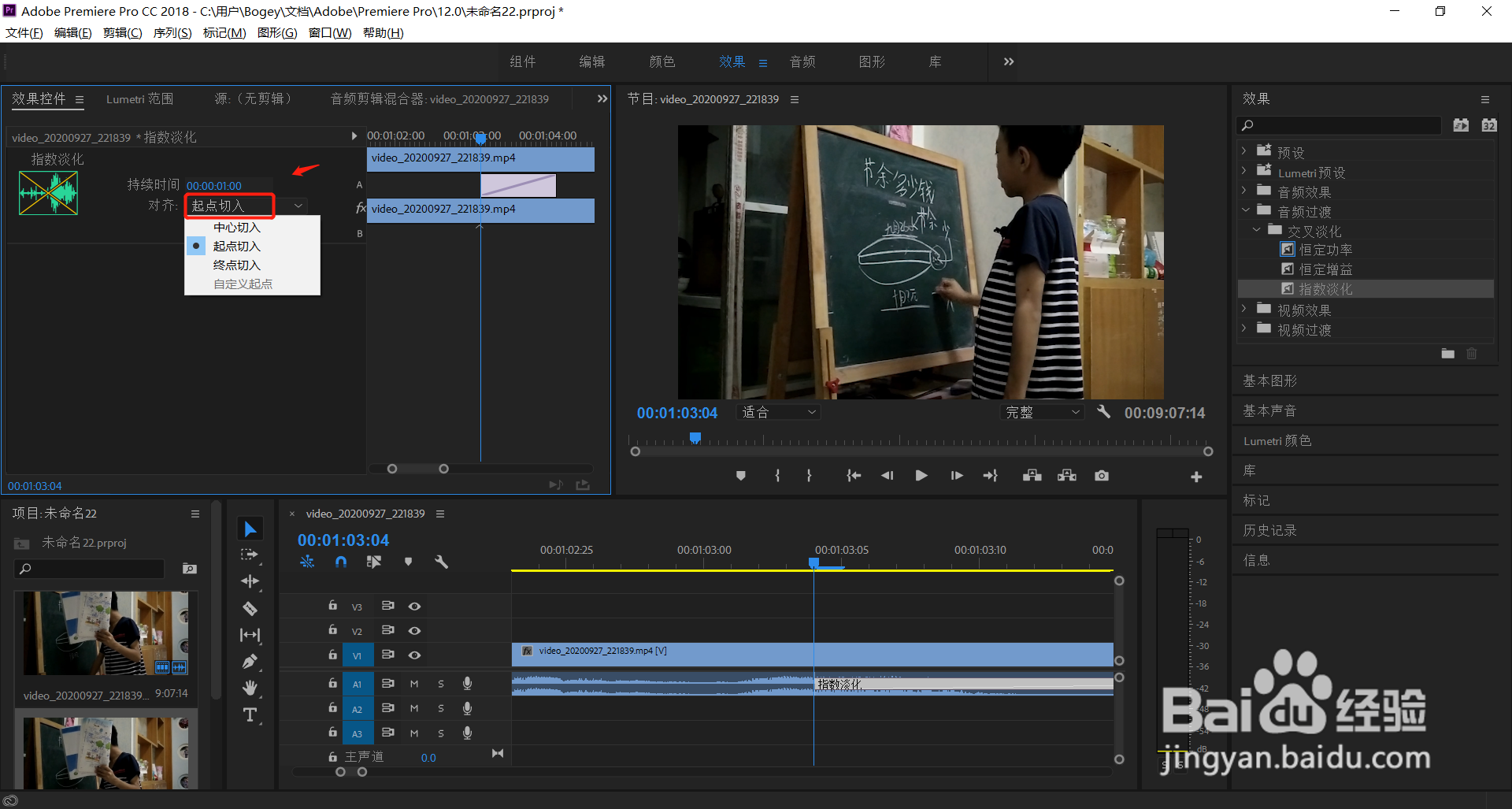Select the Razor tool
The height and width of the screenshot is (809, 1512).
250,608
